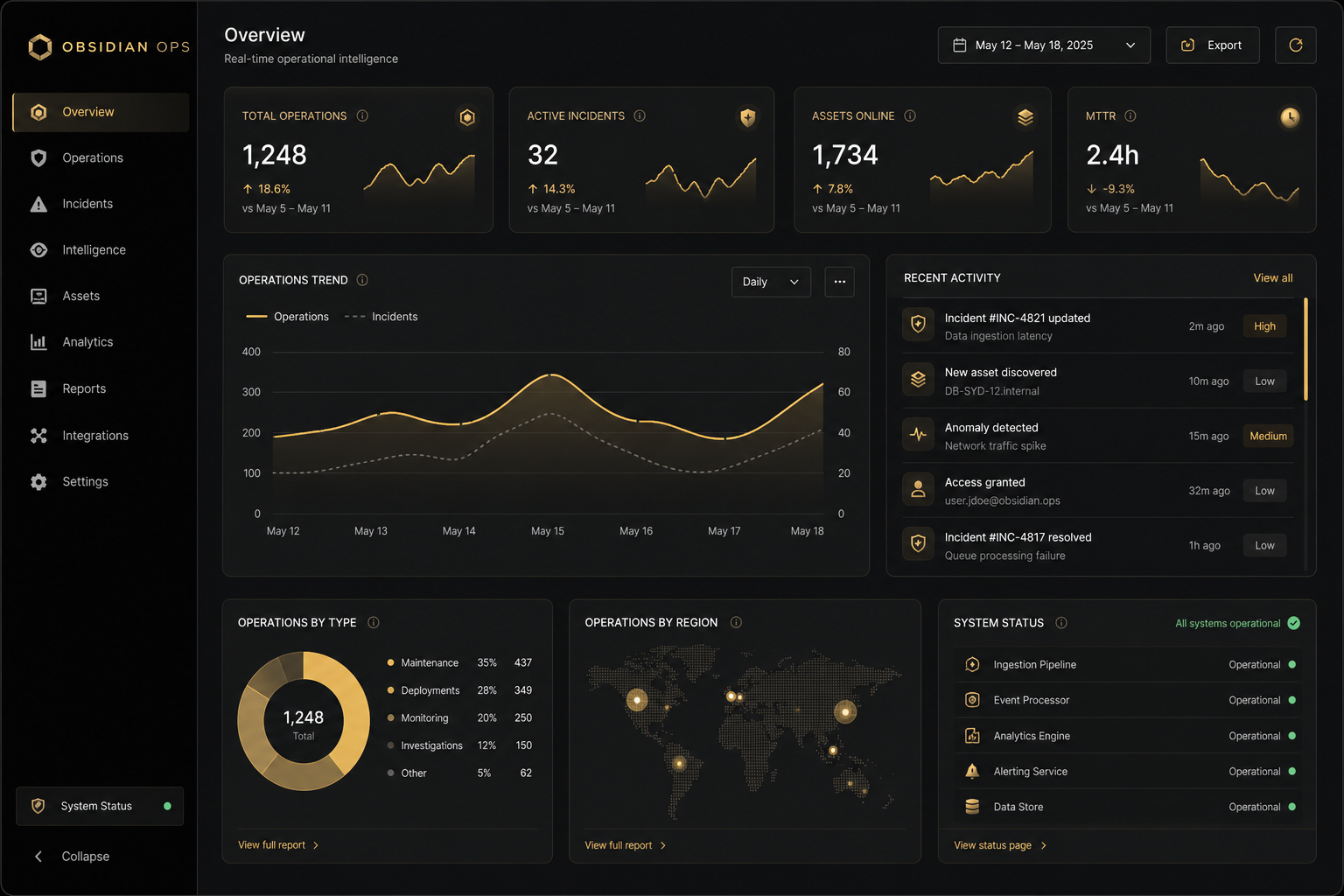Screen dimensions: 1344x896
Task: Click the Data Store database icon
Action: (x=972, y=807)
